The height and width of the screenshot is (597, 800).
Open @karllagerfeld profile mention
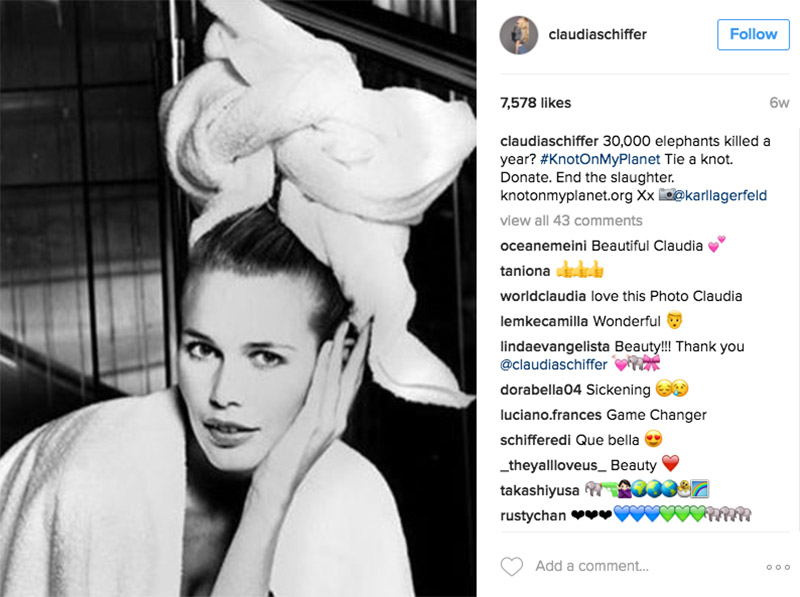720,195
